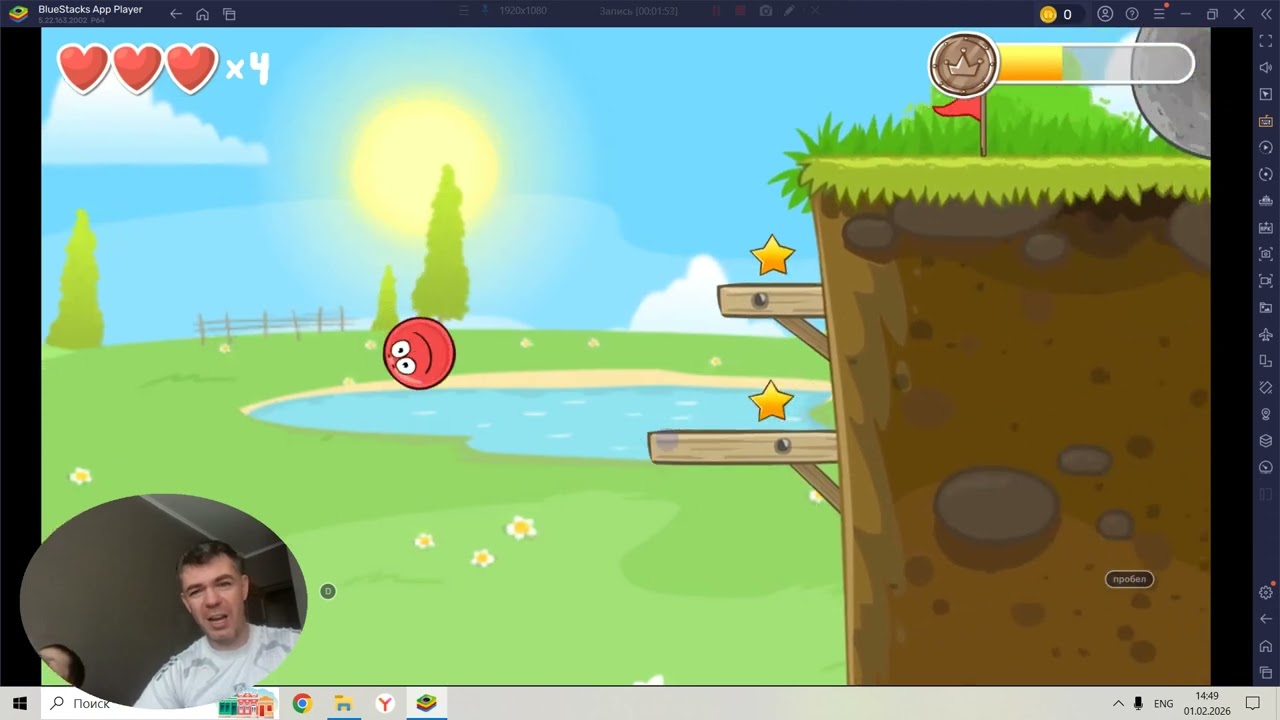Collapse the side toolbar with double chevron
Viewport: 1280px width, 720px height.
(1266, 14)
